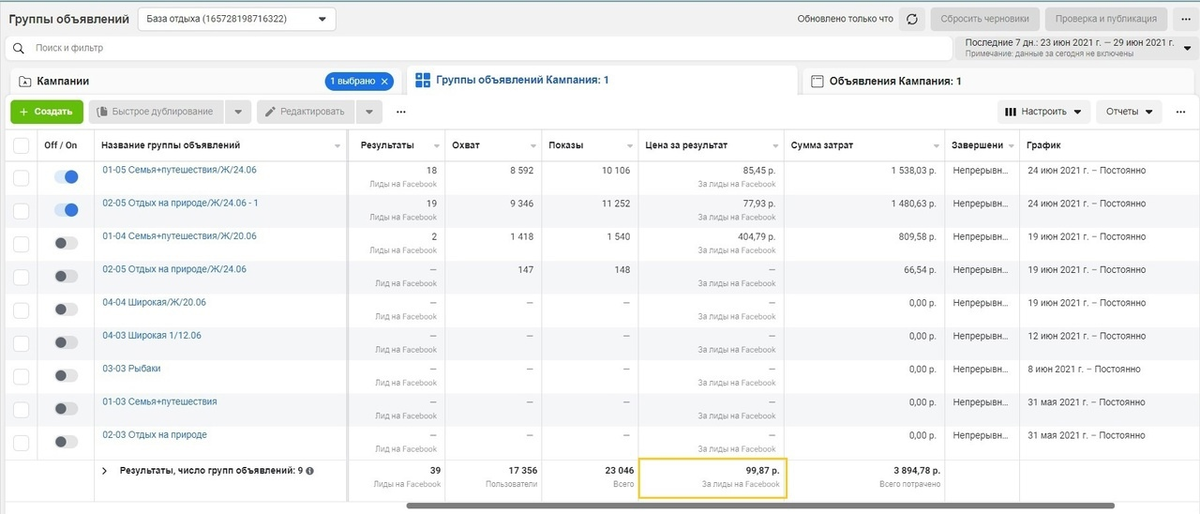This screenshot has width=1200, height=514.
Task: Click the Off / On column header
Action: (61, 145)
